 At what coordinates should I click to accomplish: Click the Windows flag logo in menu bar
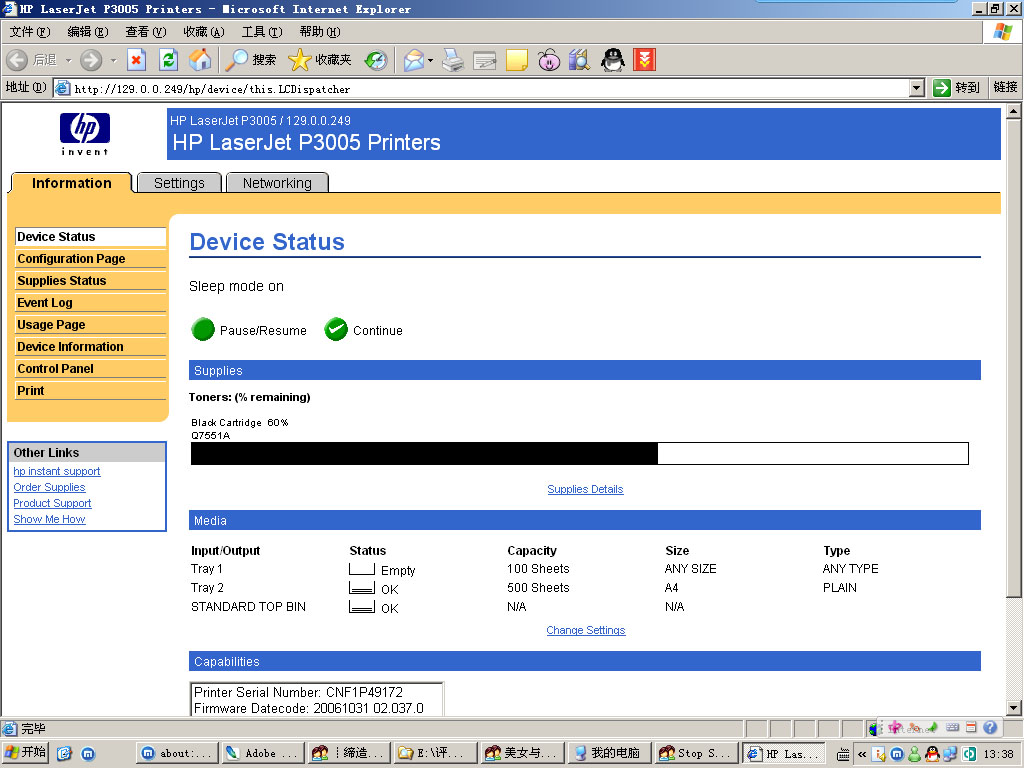click(x=1003, y=32)
